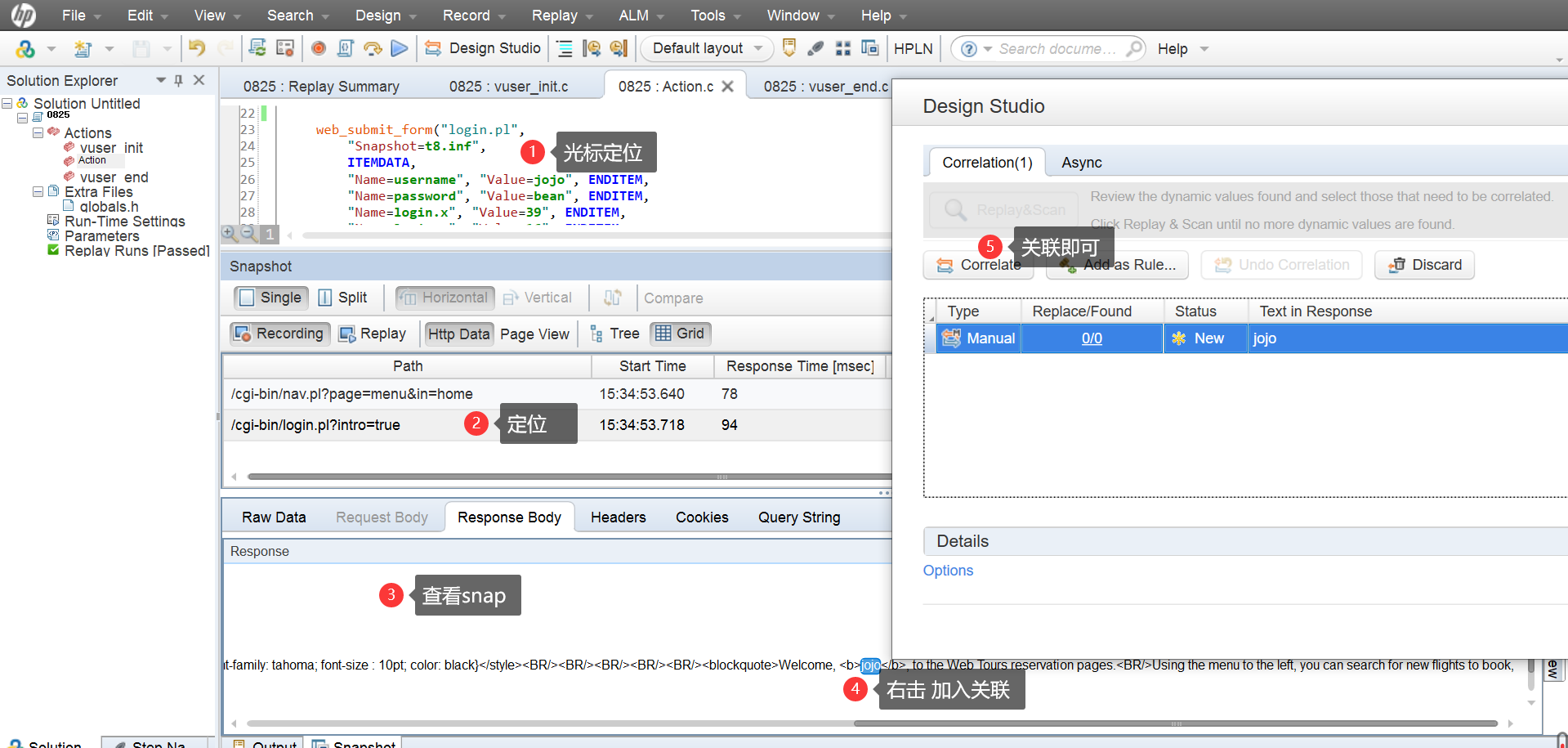The width and height of the screenshot is (1568, 748).
Task: Open the search scope dropdown arrow
Action: (988, 49)
